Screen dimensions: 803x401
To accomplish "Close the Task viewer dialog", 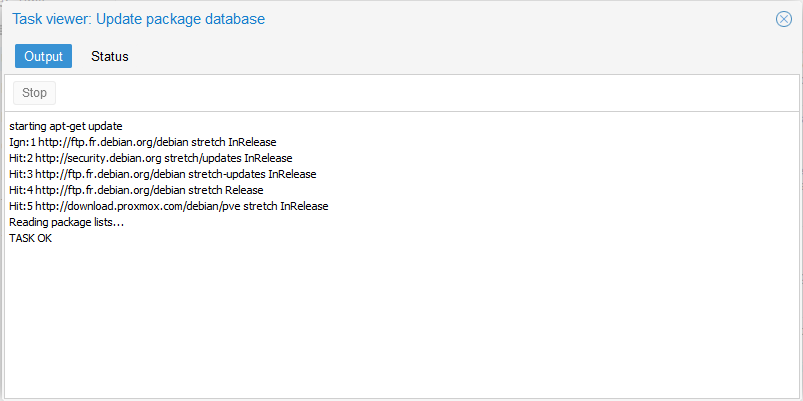I will tap(784, 19).
